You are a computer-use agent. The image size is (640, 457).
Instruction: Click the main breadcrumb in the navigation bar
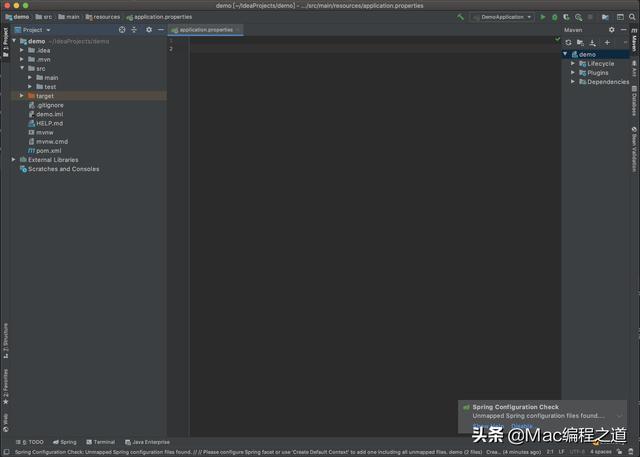[x=69, y=17]
